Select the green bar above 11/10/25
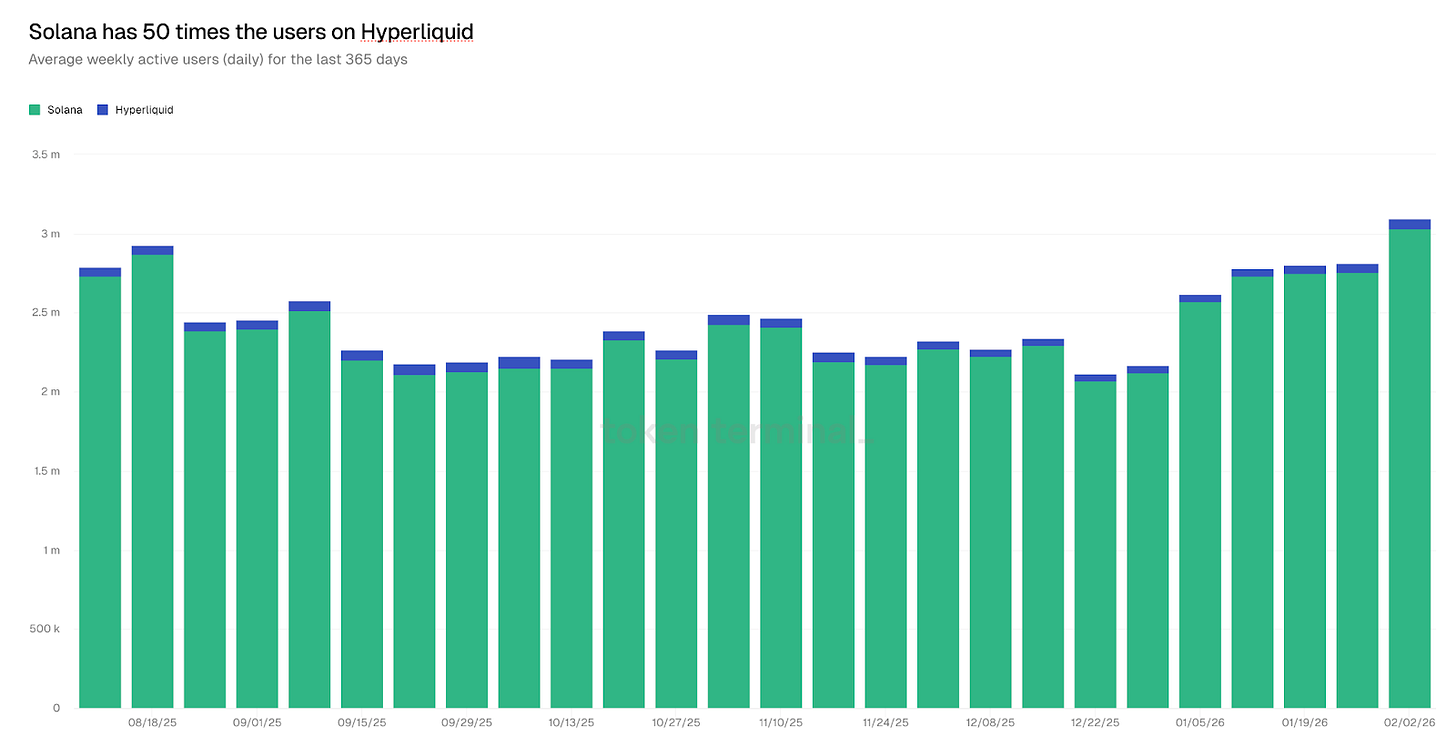 (x=781, y=518)
